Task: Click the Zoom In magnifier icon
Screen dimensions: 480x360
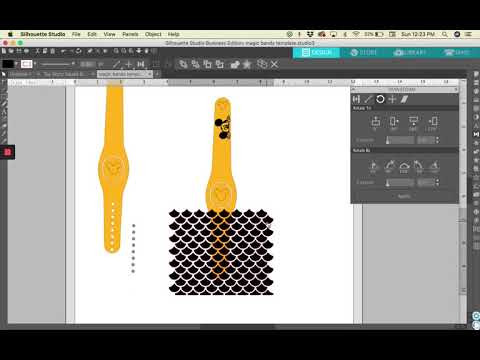Action: [x=116, y=51]
